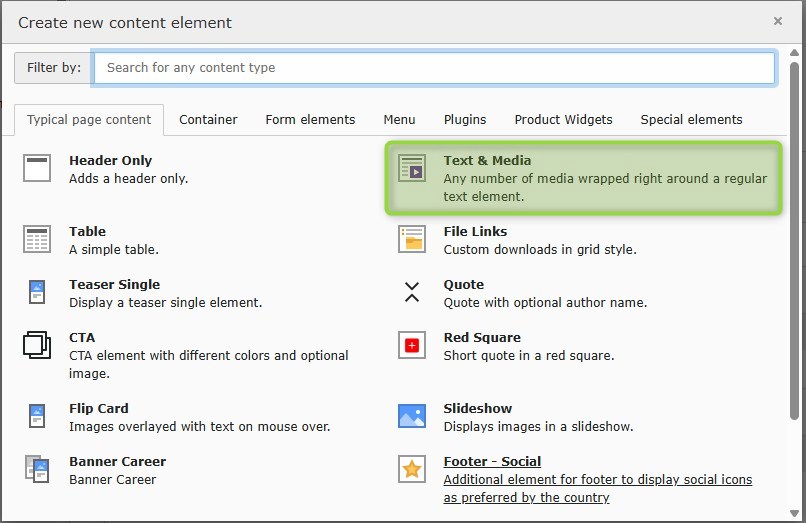This screenshot has height=523, width=806.
Task: Click the Flip Card icon
Action: tap(37, 417)
